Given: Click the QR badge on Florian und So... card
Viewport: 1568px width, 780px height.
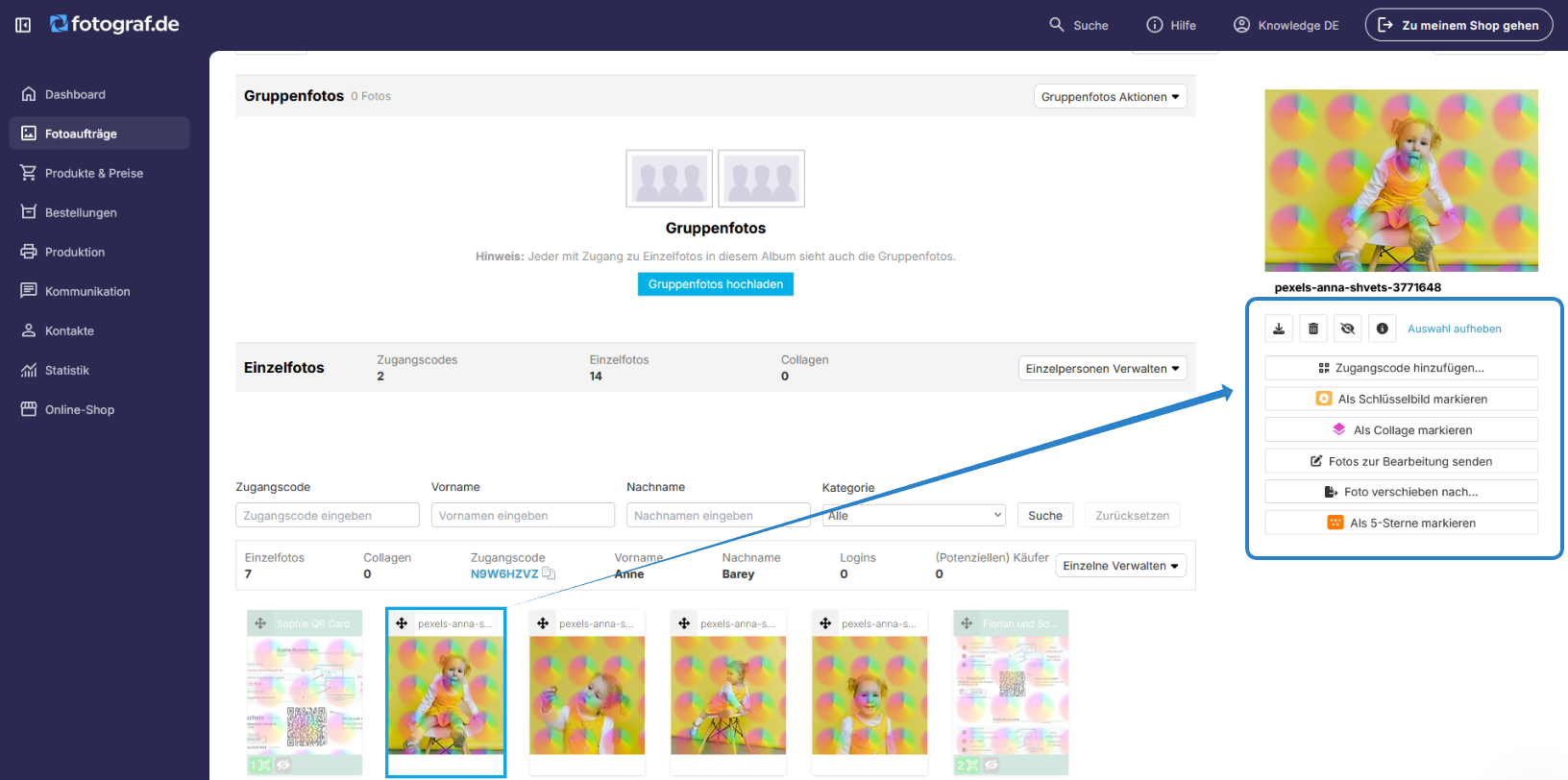Looking at the screenshot, I should pyautogui.click(x=967, y=766).
